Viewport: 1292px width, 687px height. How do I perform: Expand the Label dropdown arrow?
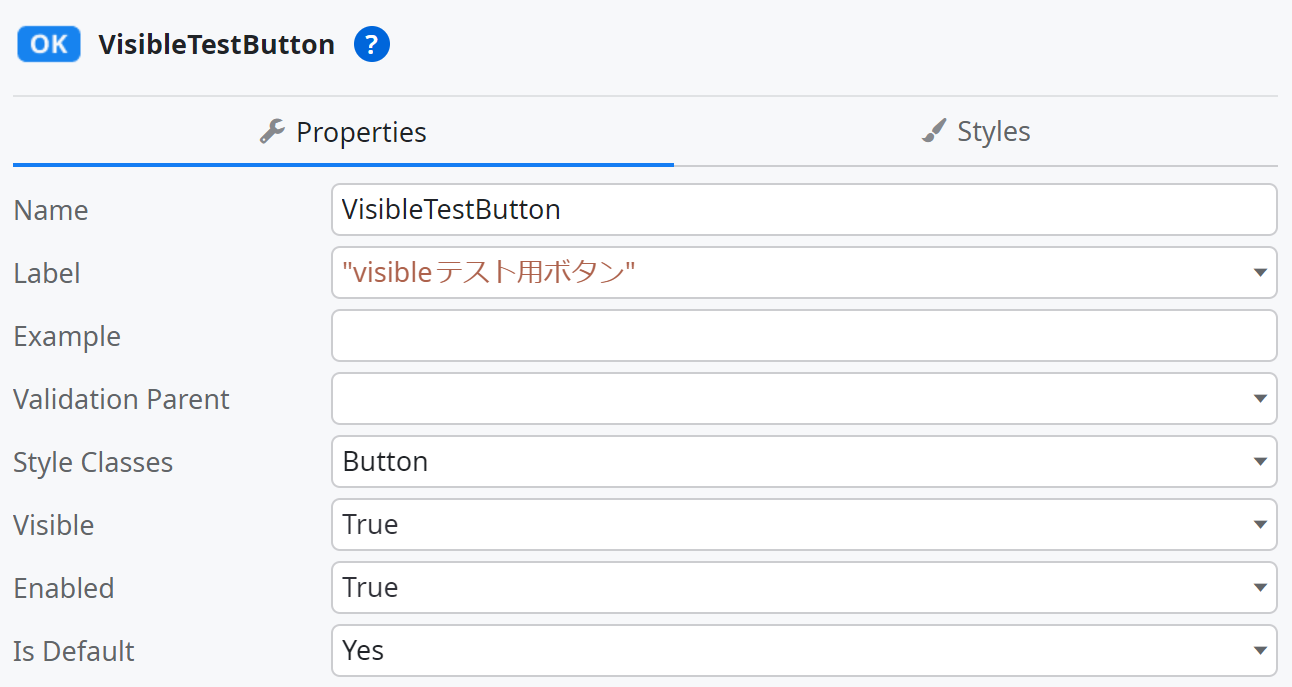[x=1259, y=273]
